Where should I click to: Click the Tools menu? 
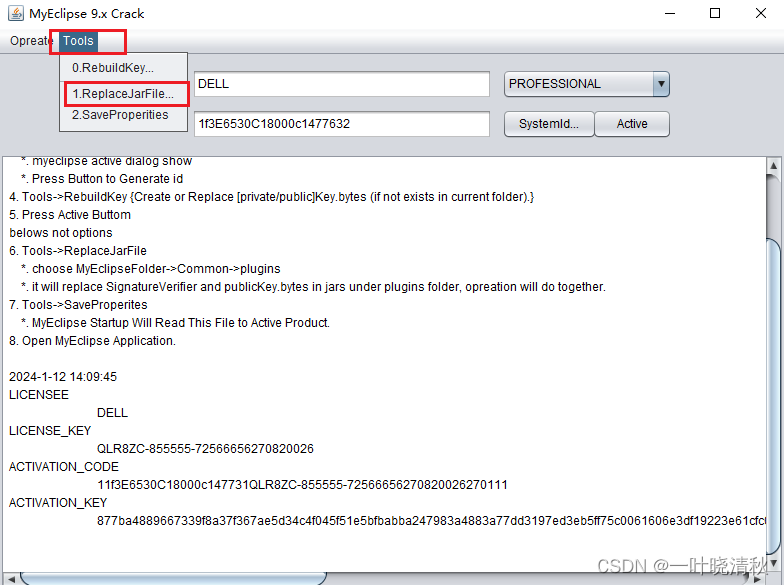(x=78, y=41)
